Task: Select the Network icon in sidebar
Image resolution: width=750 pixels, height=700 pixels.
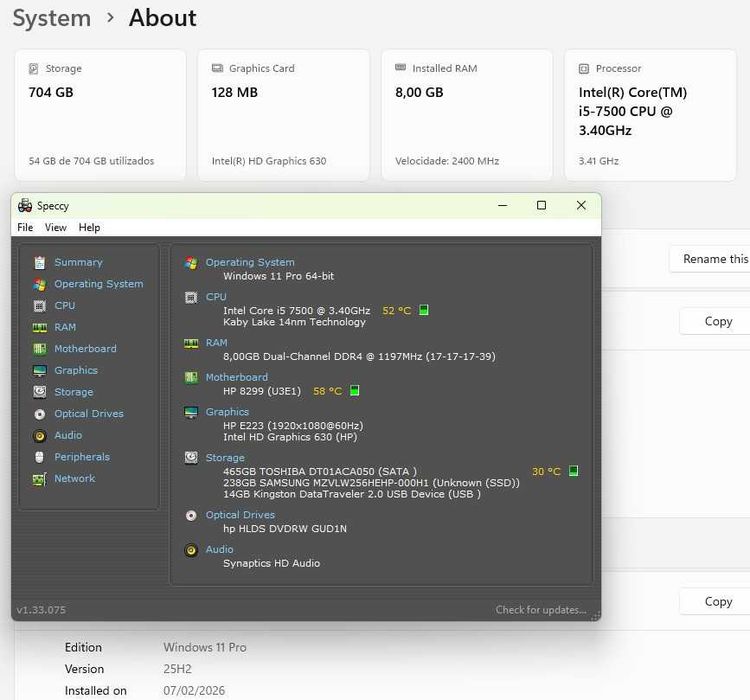Action: click(x=40, y=479)
